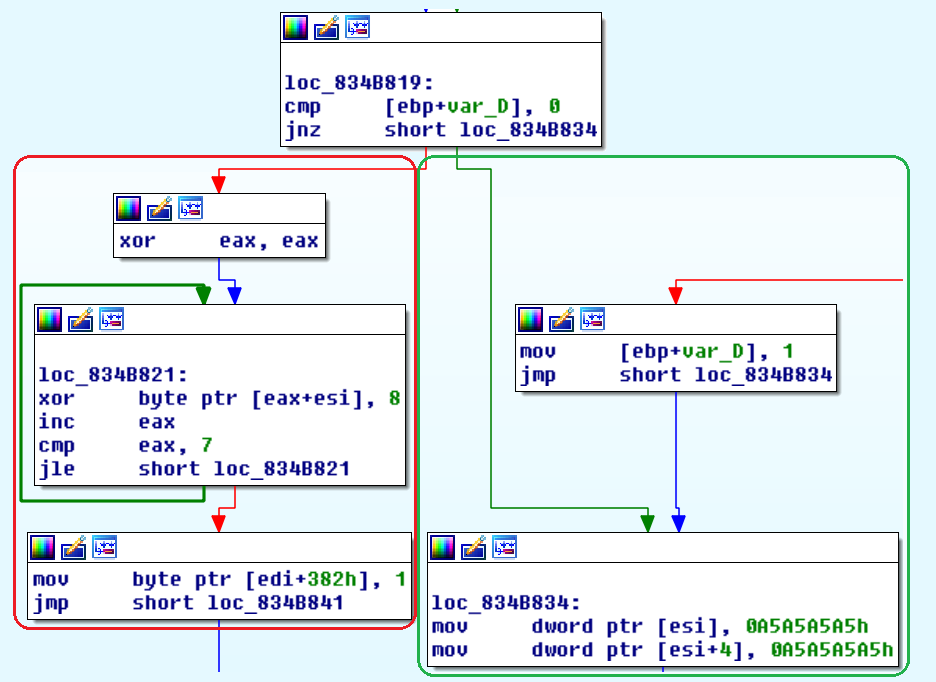This screenshot has width=936, height=682.
Task: Click the node color icon in the loc_834B819 block
Action: 295,28
